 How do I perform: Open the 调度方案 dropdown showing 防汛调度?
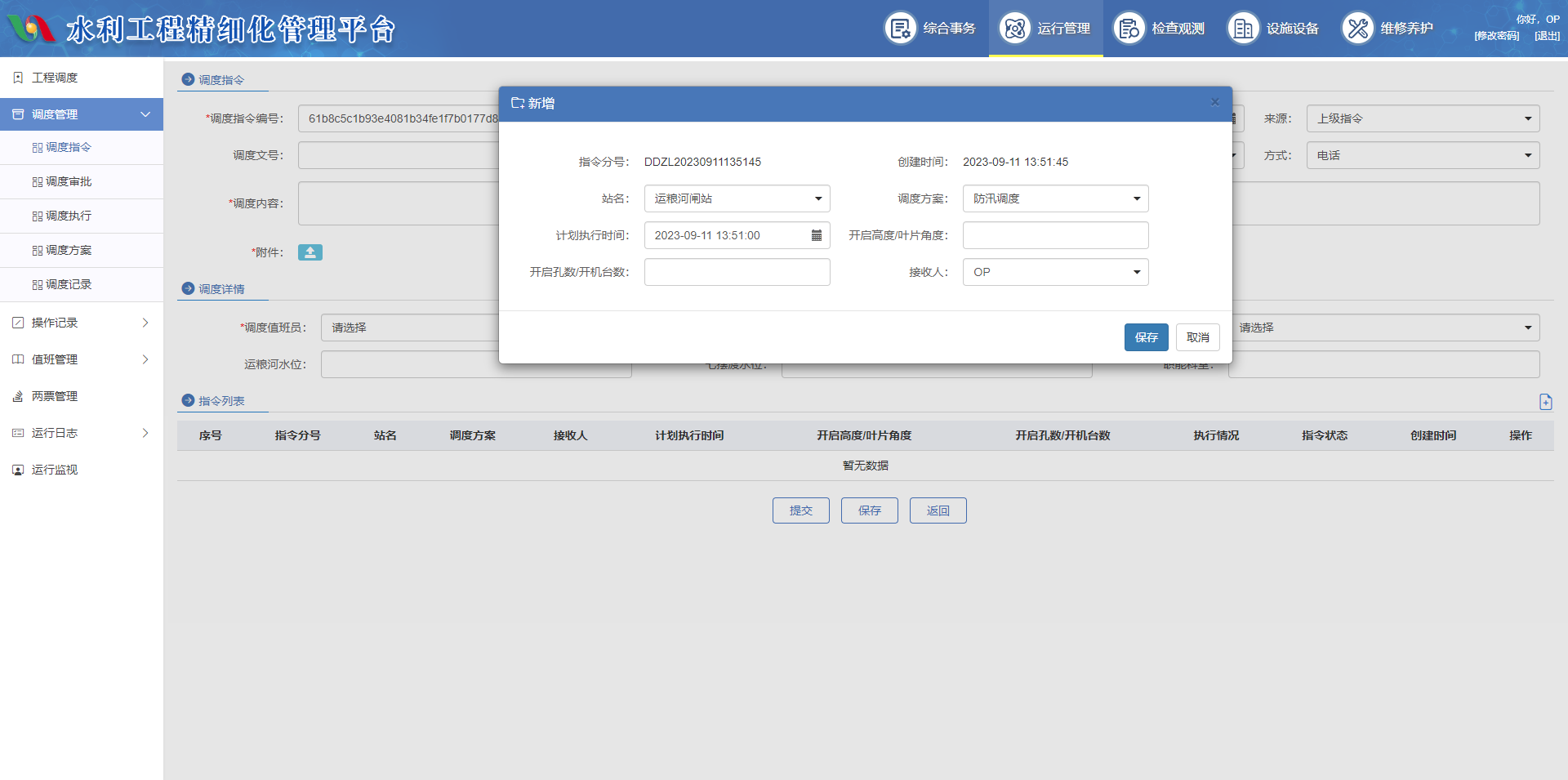pyautogui.click(x=1055, y=198)
